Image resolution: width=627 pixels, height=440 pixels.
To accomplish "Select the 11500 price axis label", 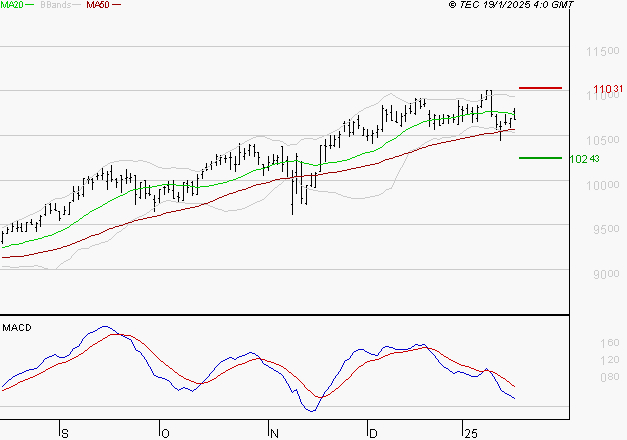I will [598, 50].
